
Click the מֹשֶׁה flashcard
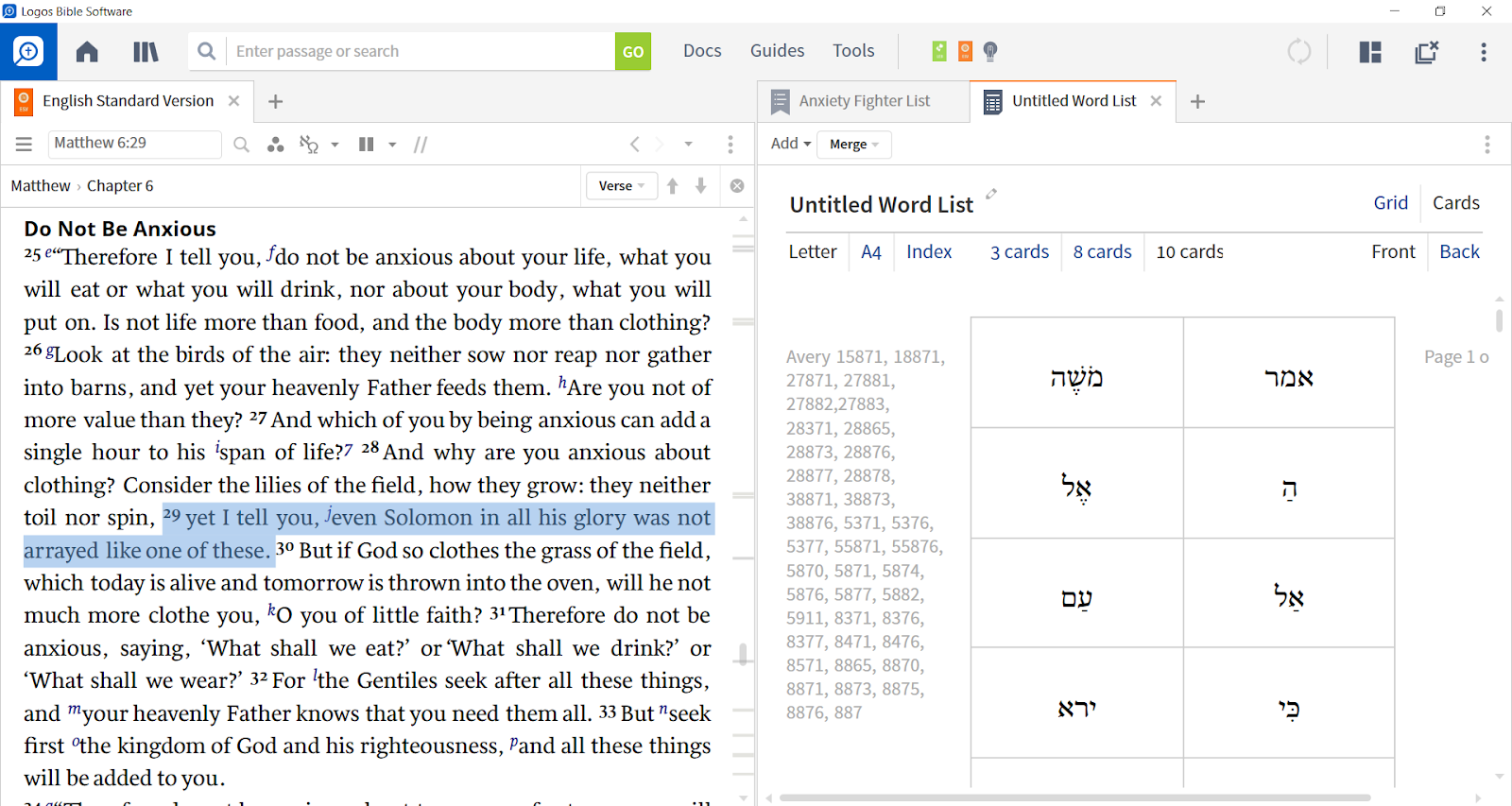[x=1077, y=373]
